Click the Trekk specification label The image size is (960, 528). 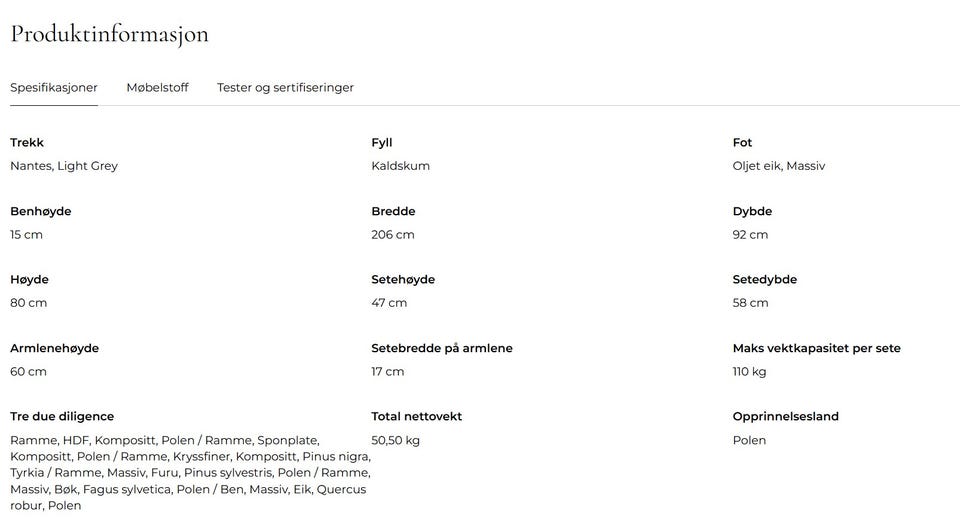(27, 142)
